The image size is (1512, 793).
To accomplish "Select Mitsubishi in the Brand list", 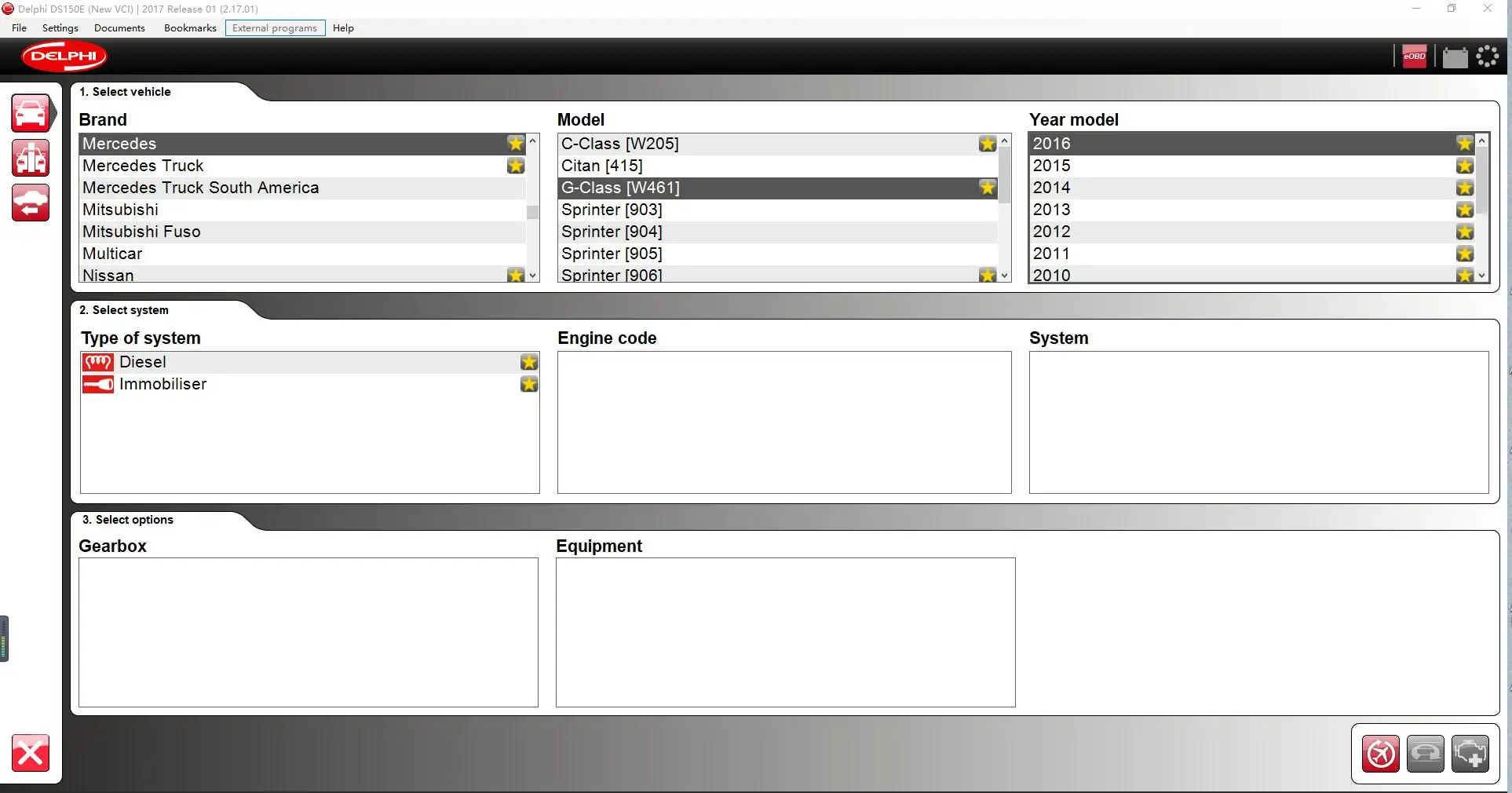I will pos(303,210).
